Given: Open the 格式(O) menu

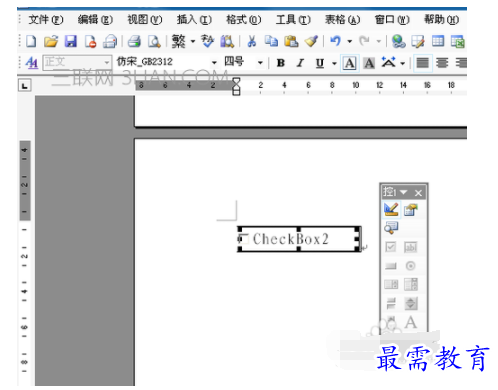Looking at the screenshot, I should pos(243,20).
